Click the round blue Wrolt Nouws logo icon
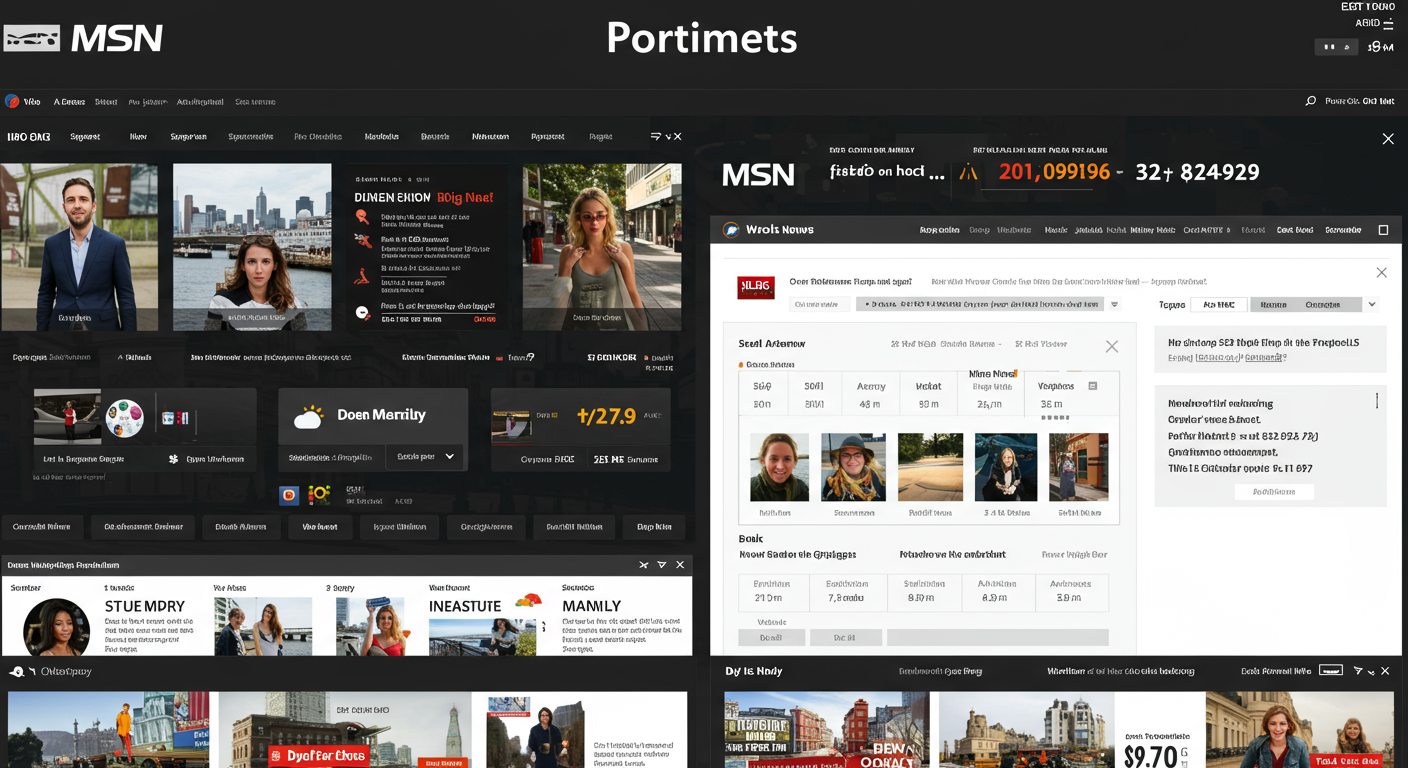 click(731, 230)
